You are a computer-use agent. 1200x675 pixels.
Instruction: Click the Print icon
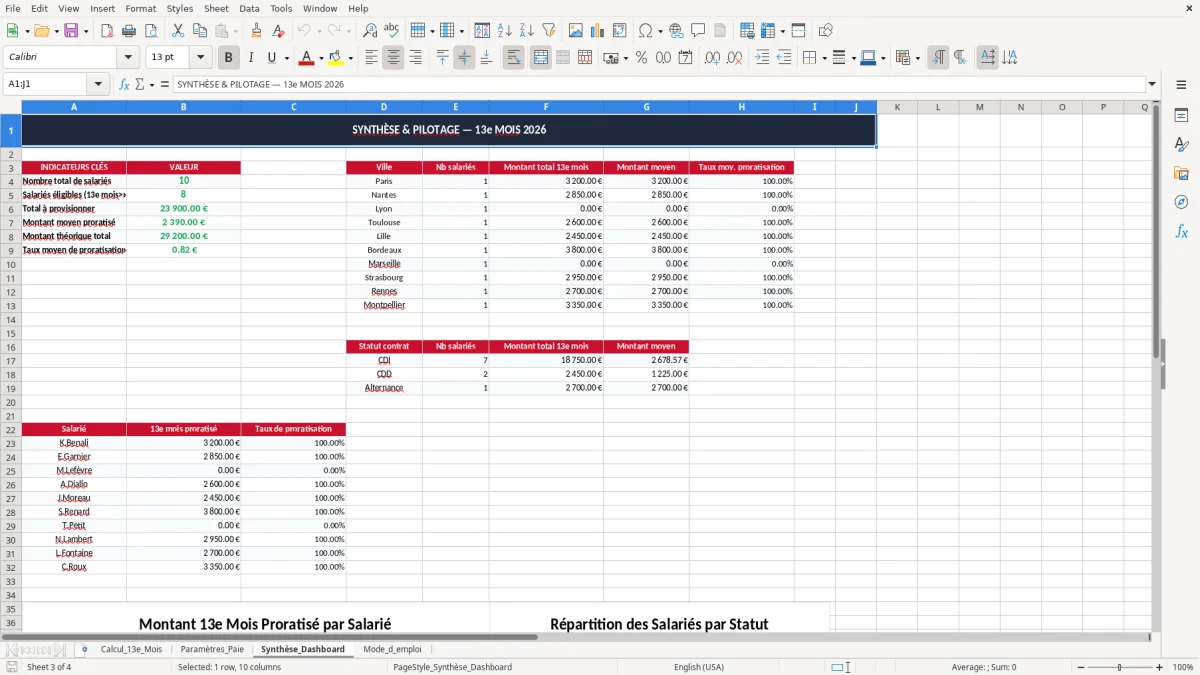tap(129, 31)
